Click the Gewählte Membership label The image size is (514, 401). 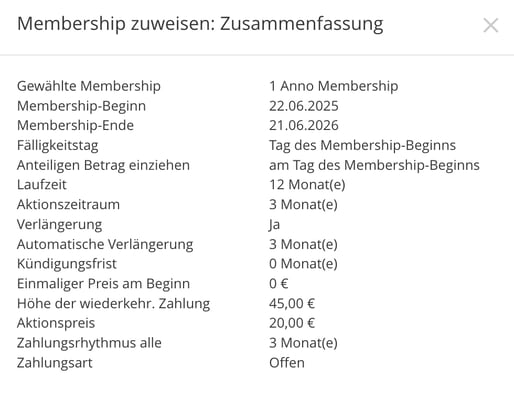89,86
